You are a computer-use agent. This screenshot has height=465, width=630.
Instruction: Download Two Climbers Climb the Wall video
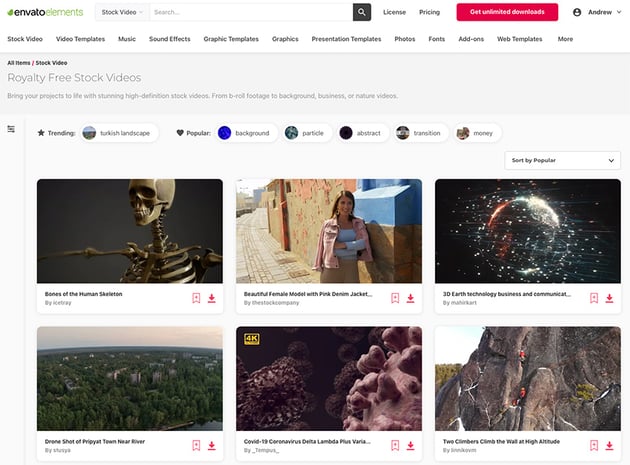point(610,445)
